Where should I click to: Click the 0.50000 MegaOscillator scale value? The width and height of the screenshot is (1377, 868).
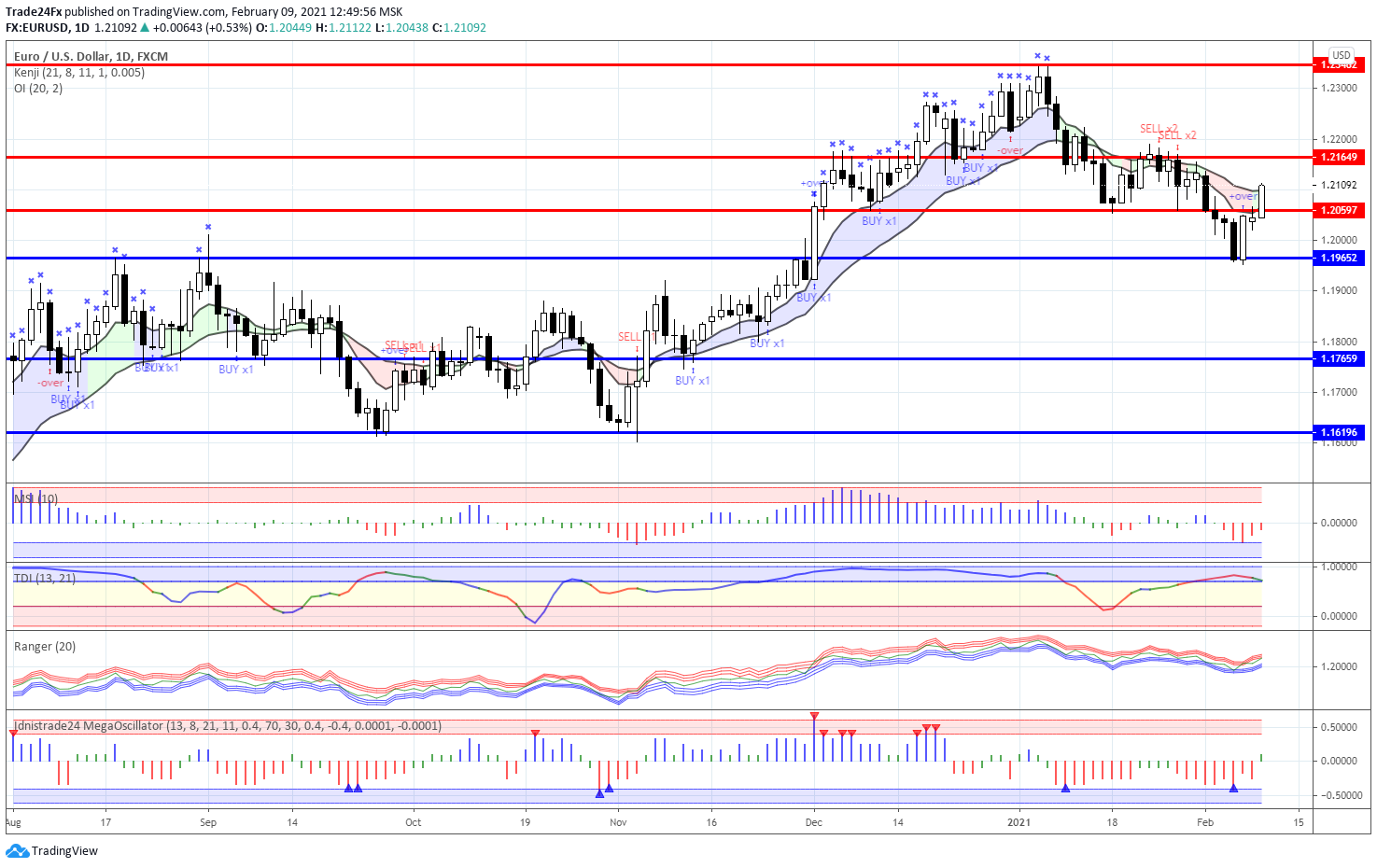[1339, 727]
